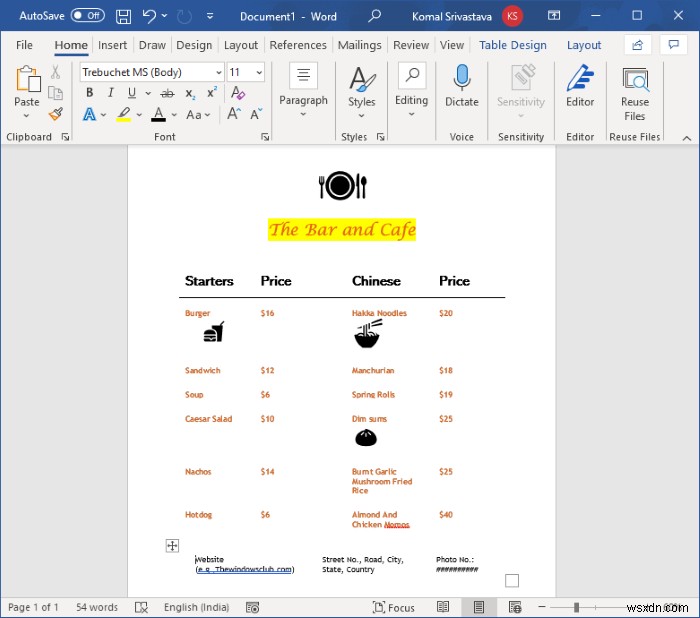Toggle AutoSave off switch
The image size is (700, 618).
(x=88, y=16)
